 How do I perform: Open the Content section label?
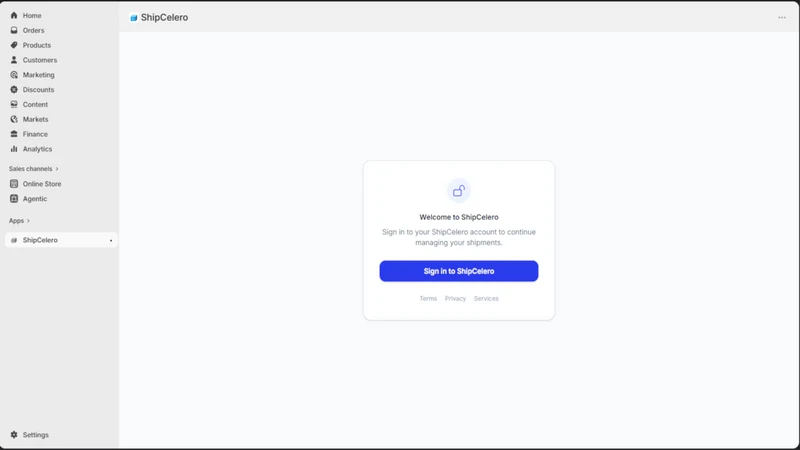pyautogui.click(x=35, y=104)
